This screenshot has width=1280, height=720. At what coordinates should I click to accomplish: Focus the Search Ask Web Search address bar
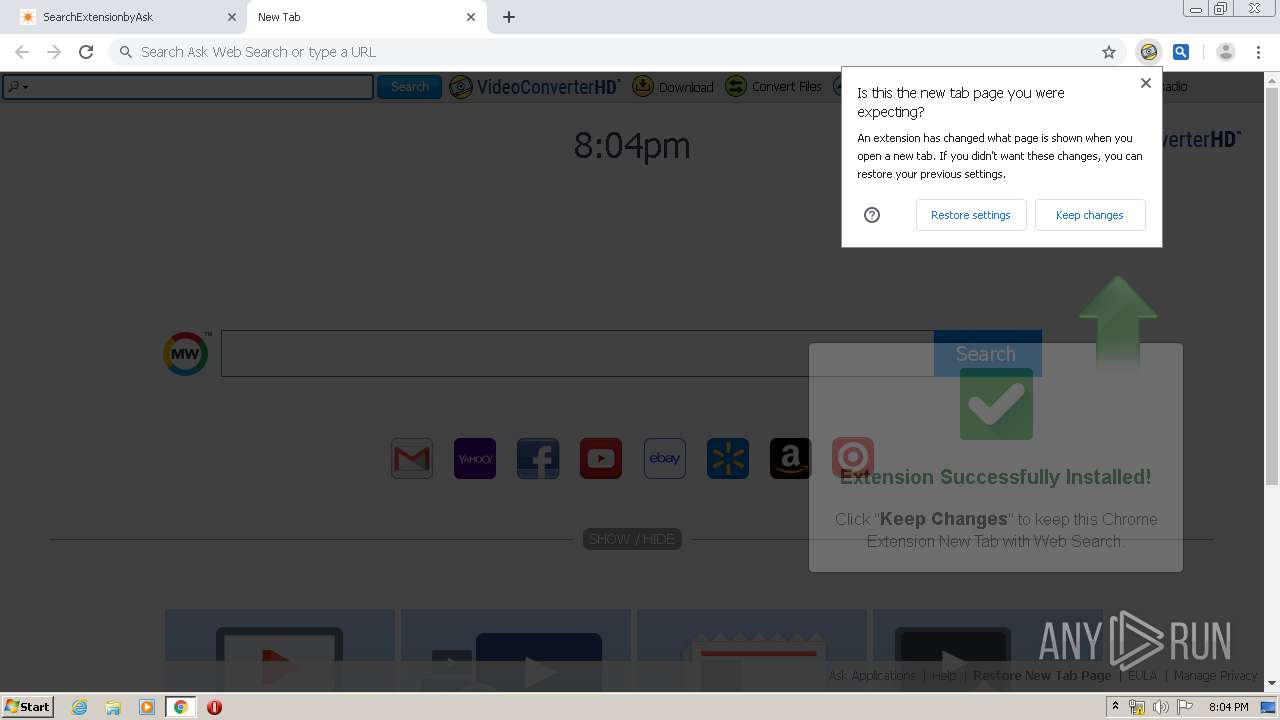(x=615, y=52)
